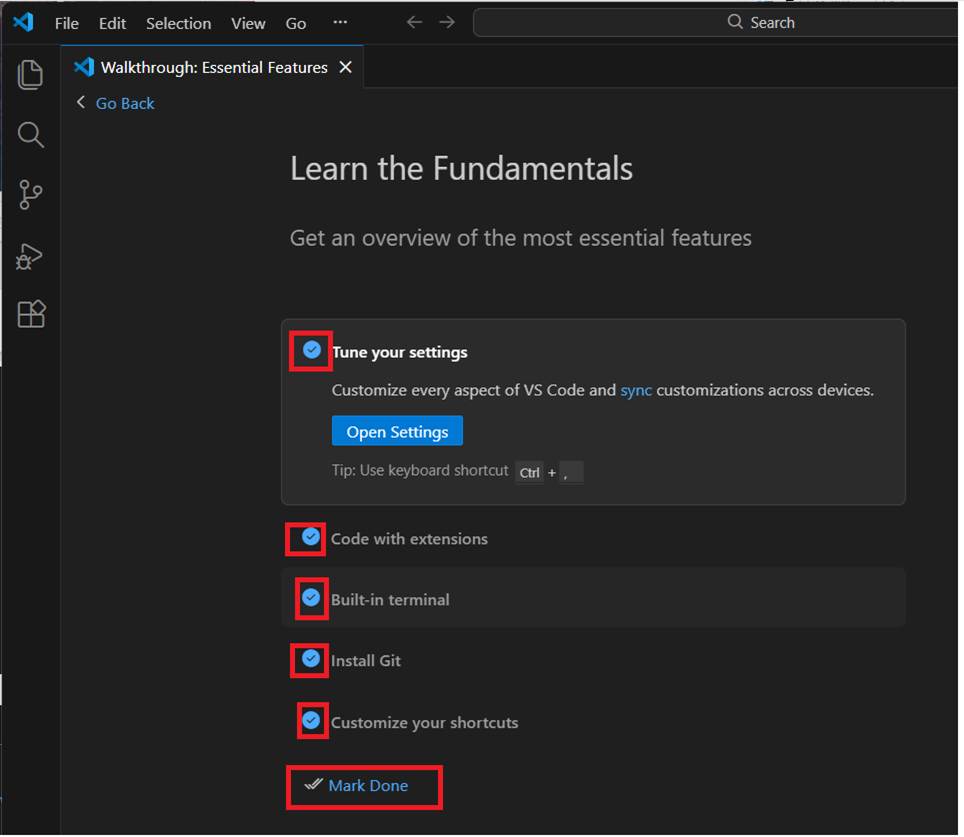Open the Explorer view in activity bar
This screenshot has height=837, width=964.
31,75
